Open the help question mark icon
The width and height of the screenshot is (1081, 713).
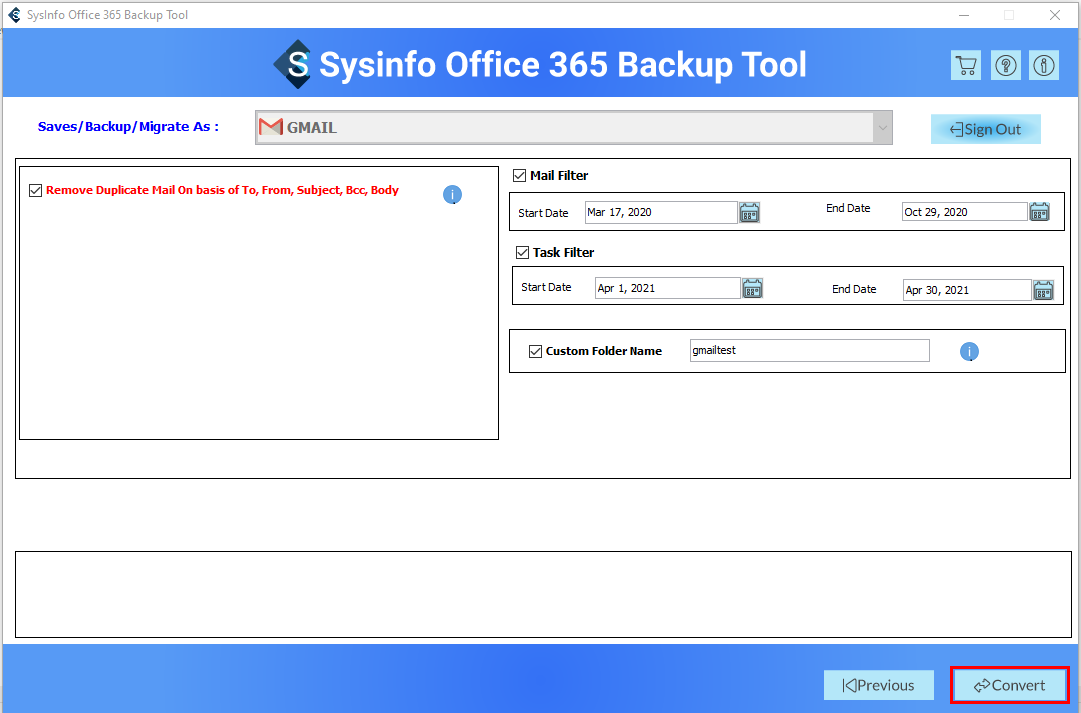point(1005,65)
